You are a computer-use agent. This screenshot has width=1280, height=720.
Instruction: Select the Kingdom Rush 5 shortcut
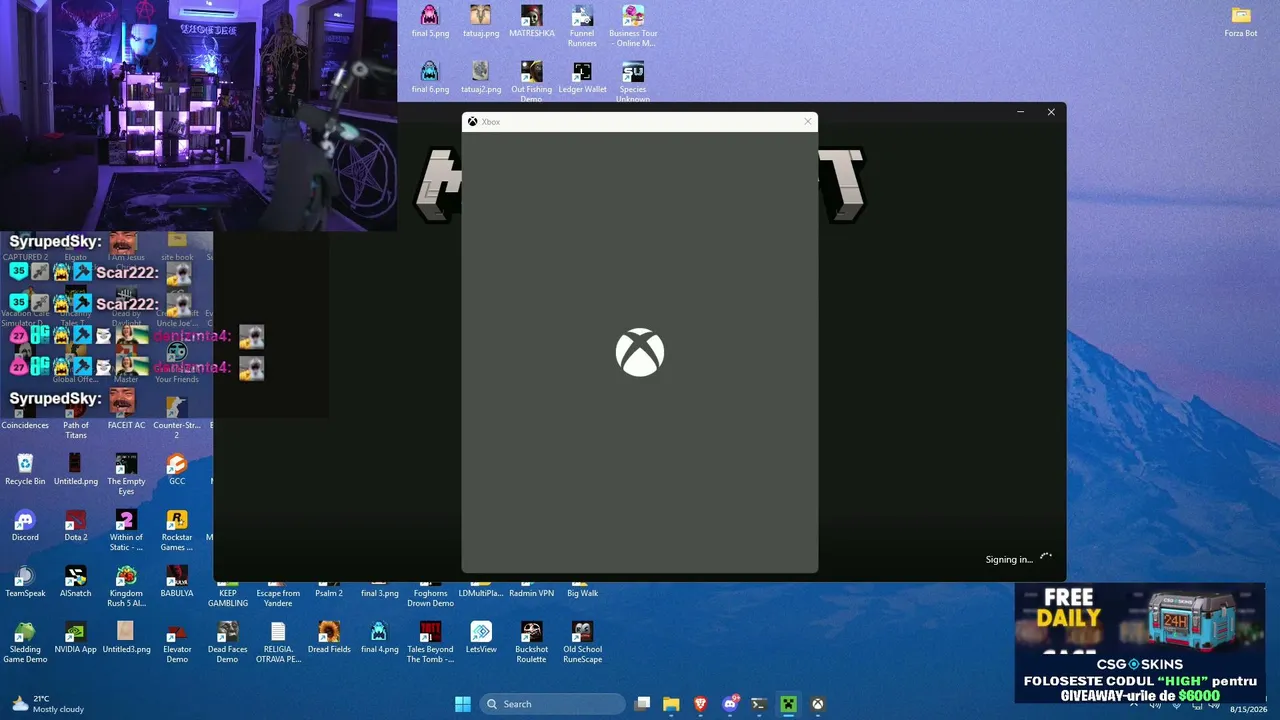127,586
